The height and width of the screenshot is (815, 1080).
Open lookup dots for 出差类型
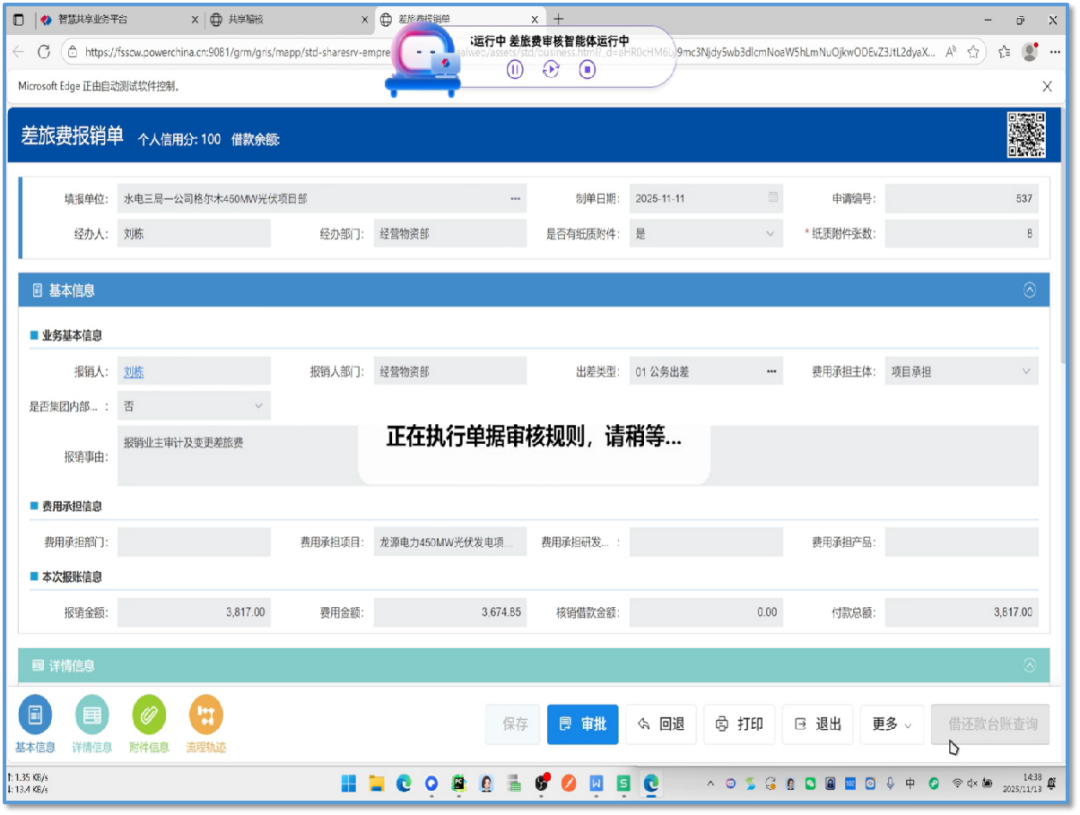pos(771,371)
